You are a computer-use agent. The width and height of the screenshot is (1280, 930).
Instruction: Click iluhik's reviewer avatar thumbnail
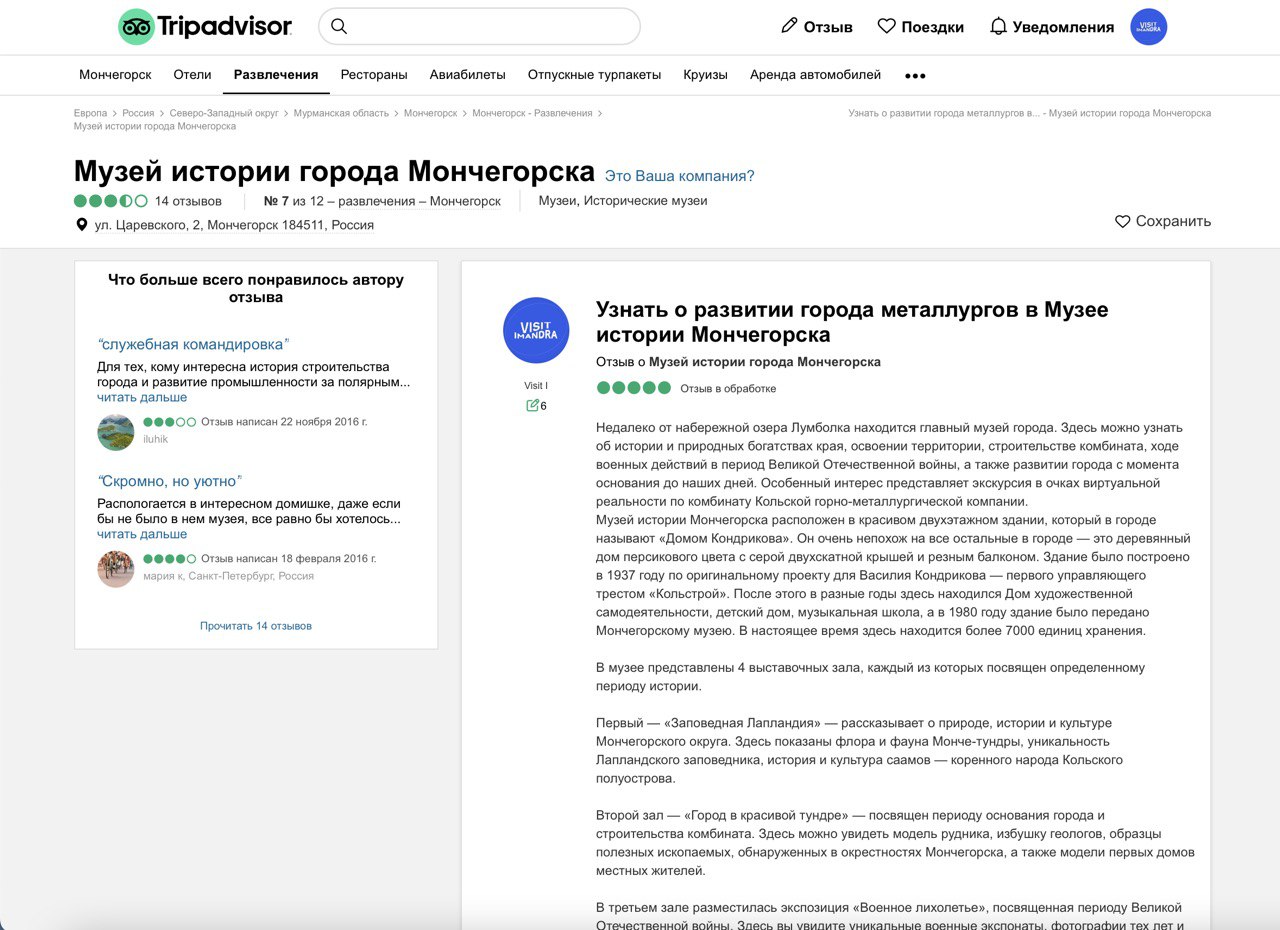point(116,432)
